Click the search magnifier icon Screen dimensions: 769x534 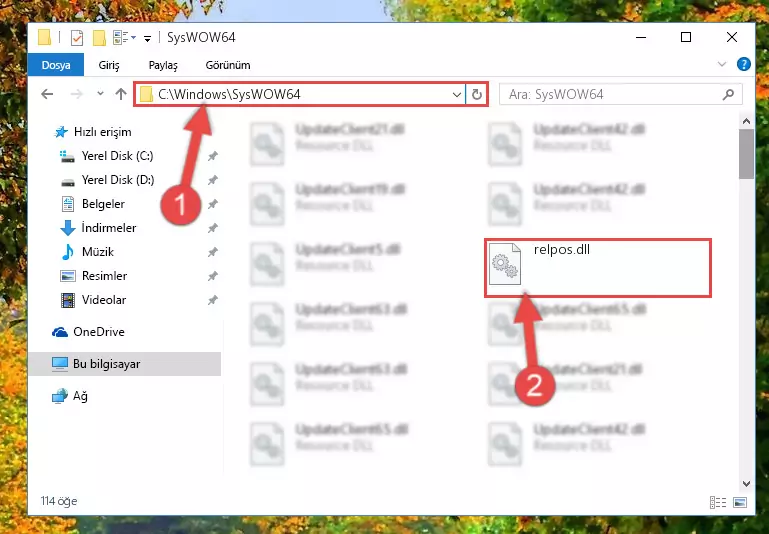point(728,94)
